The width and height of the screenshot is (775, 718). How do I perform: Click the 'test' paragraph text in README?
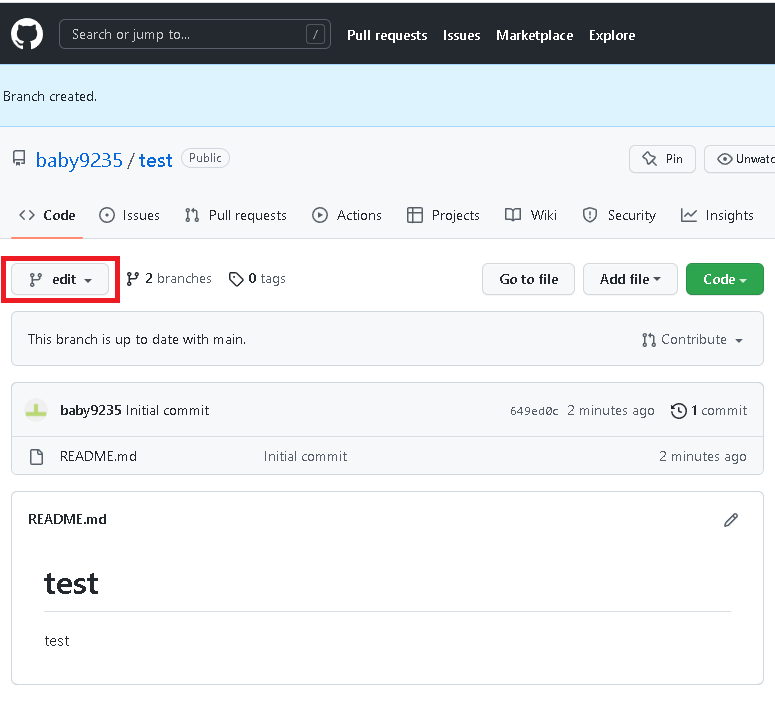57,641
